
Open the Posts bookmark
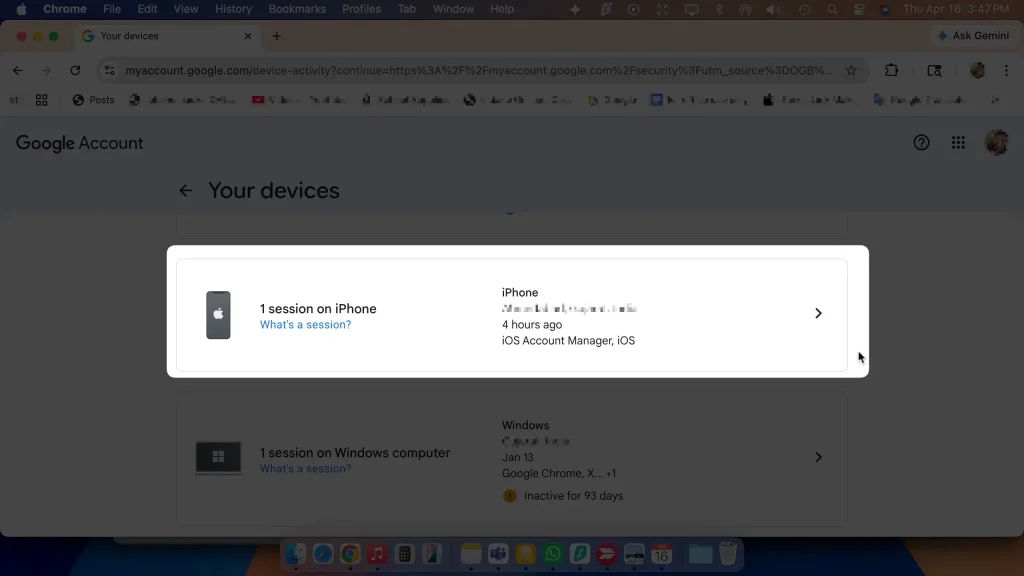(93, 100)
